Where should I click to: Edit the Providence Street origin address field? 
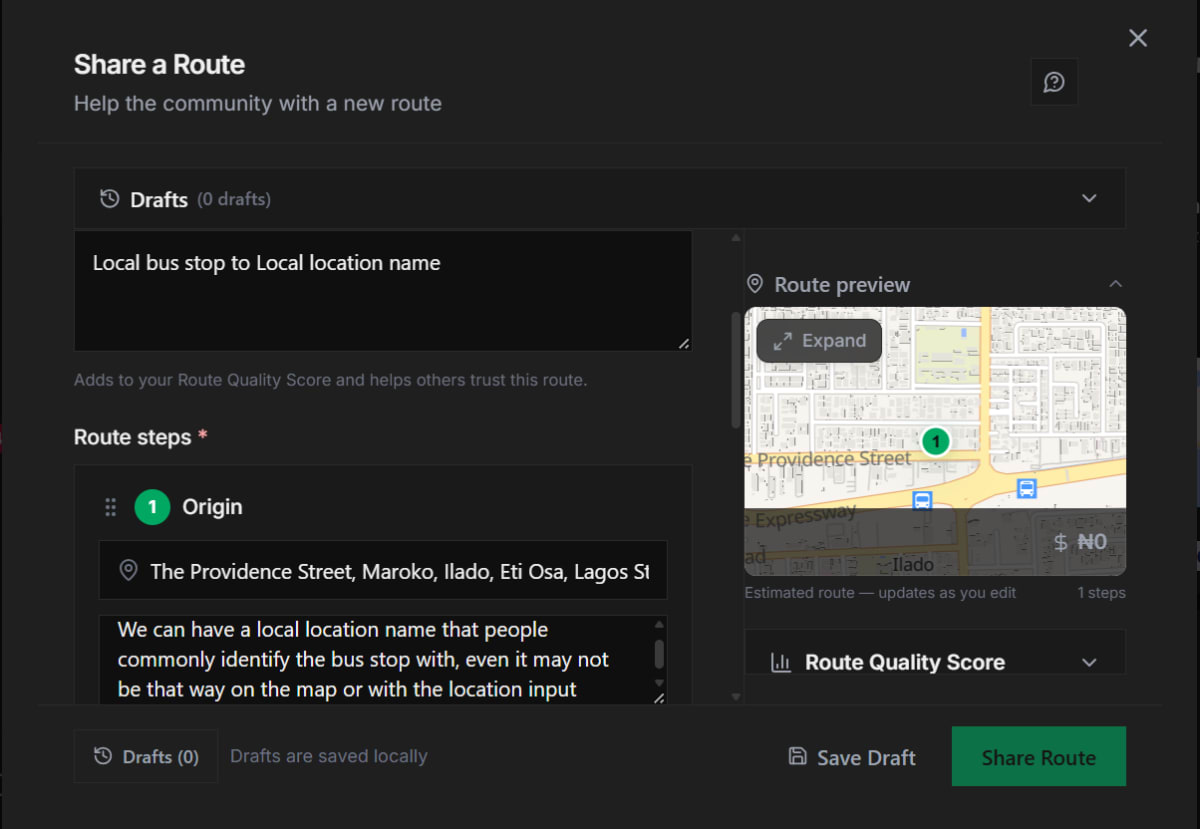383,571
